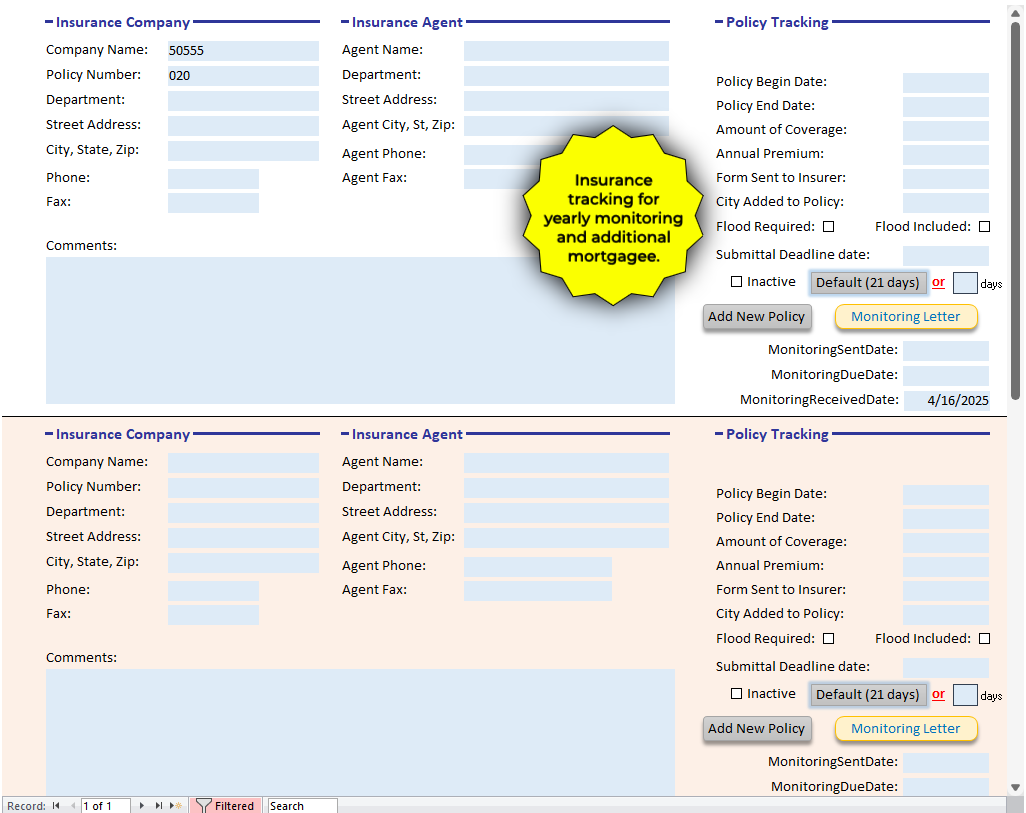The image size is (1026, 813).
Task: Click the custom days box in peach record
Action: (965, 695)
